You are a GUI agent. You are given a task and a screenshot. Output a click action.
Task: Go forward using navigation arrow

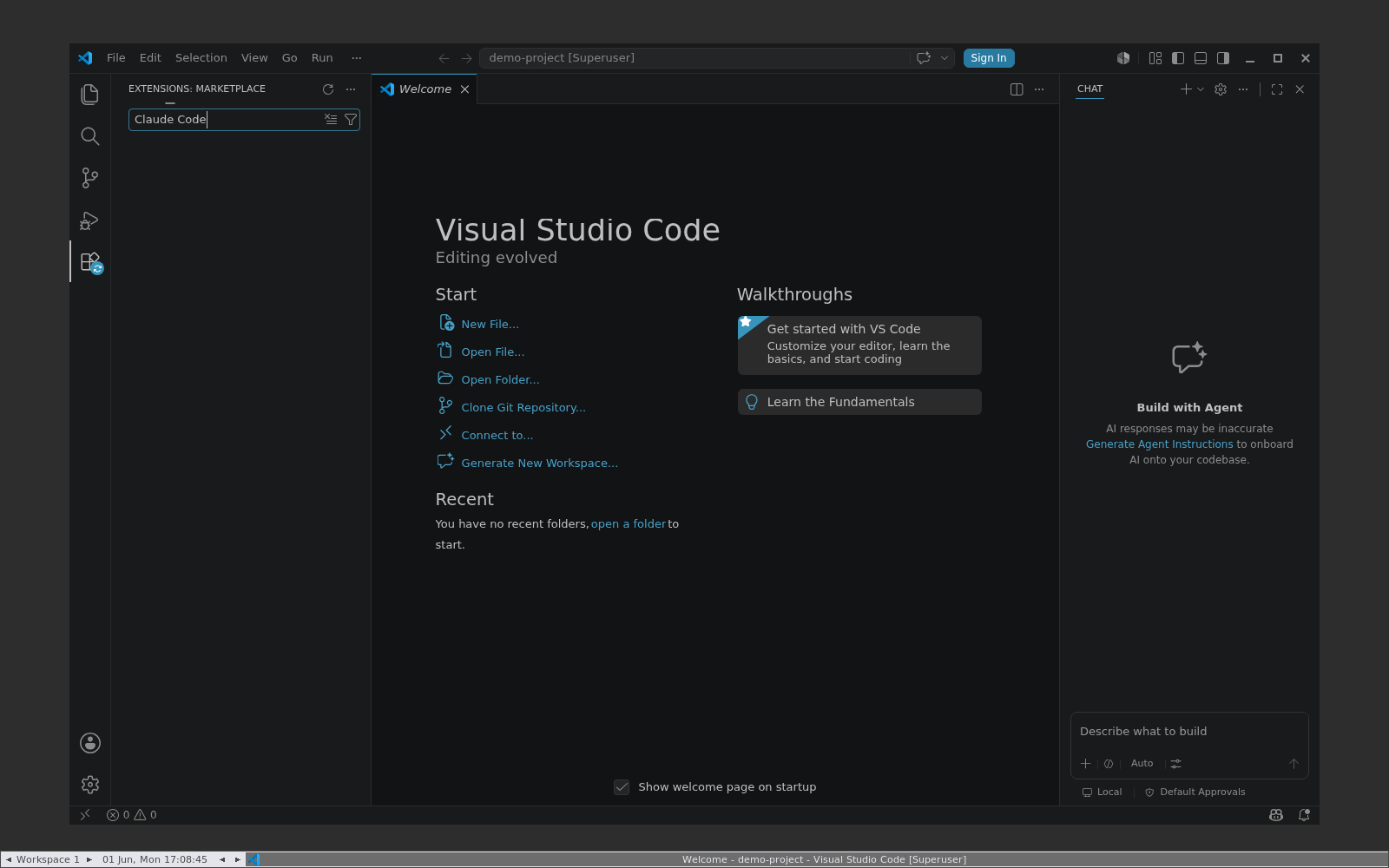(466, 58)
